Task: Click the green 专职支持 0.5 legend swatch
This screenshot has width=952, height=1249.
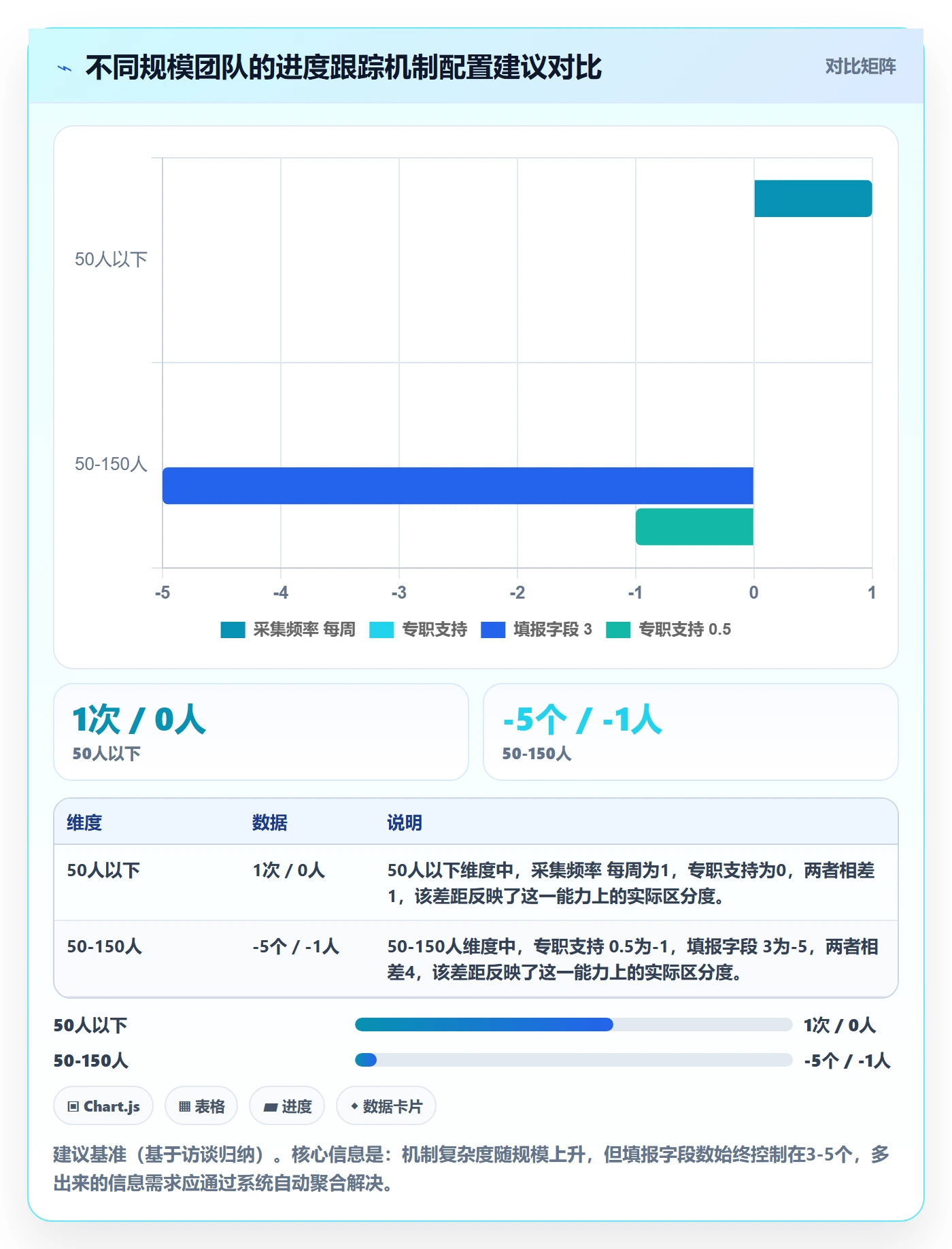Action: [618, 630]
